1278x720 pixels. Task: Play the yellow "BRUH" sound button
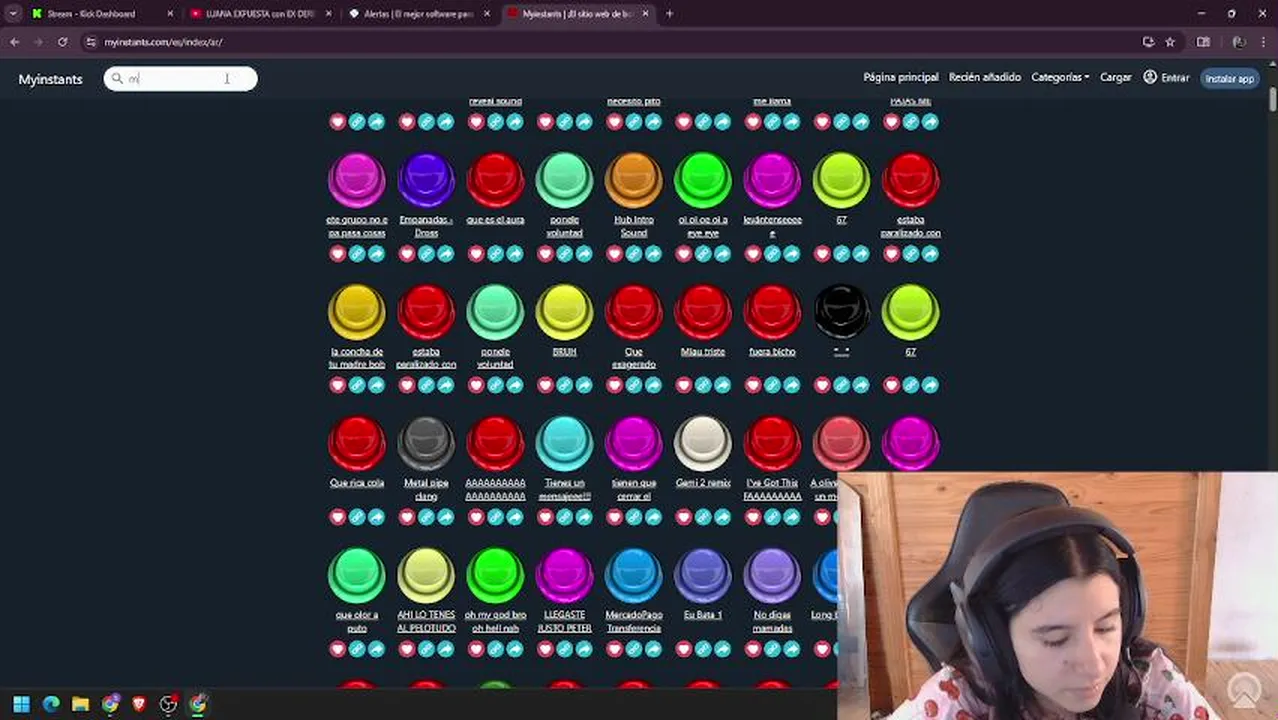tap(564, 312)
